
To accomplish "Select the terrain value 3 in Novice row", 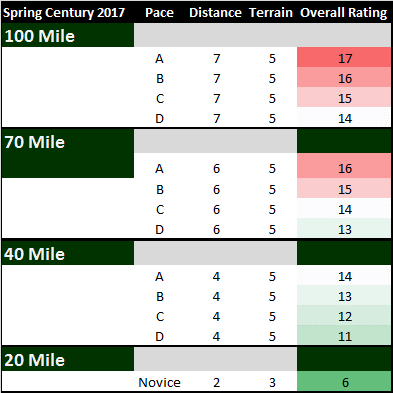I will pyautogui.click(x=272, y=382).
